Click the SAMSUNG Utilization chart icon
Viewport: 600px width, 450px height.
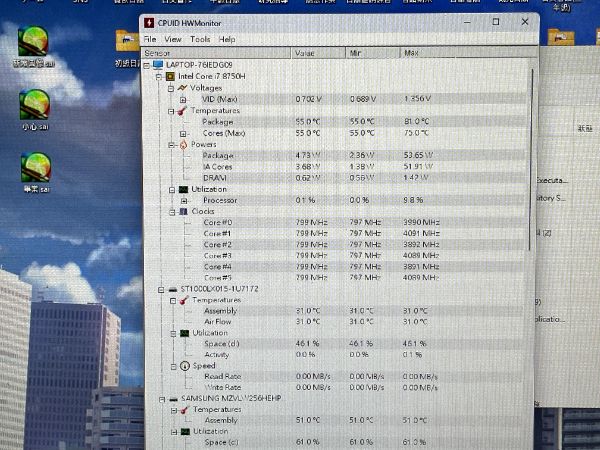coord(185,432)
